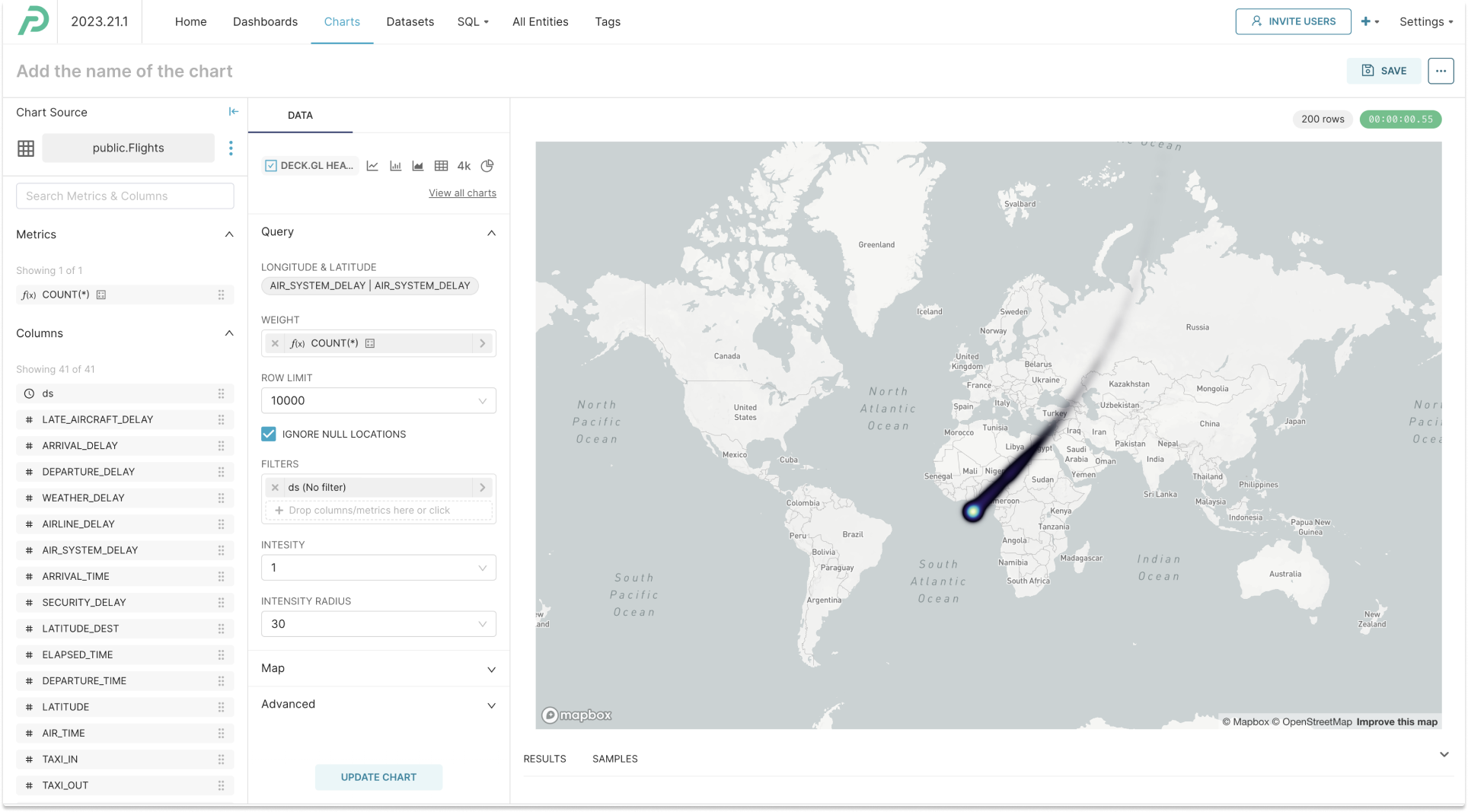The height and width of the screenshot is (812, 1468).
Task: Open All Entities page
Action: (x=540, y=21)
